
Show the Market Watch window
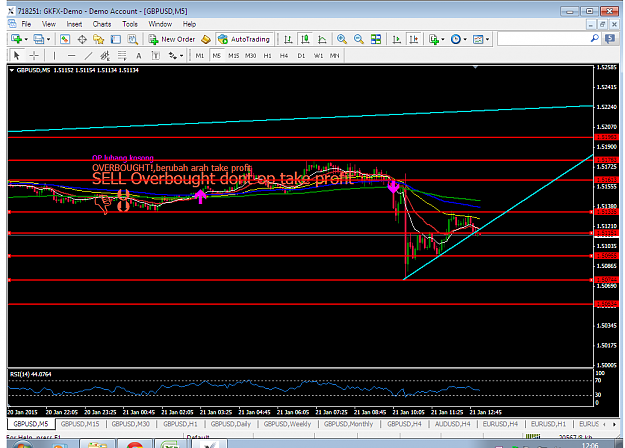coord(65,39)
